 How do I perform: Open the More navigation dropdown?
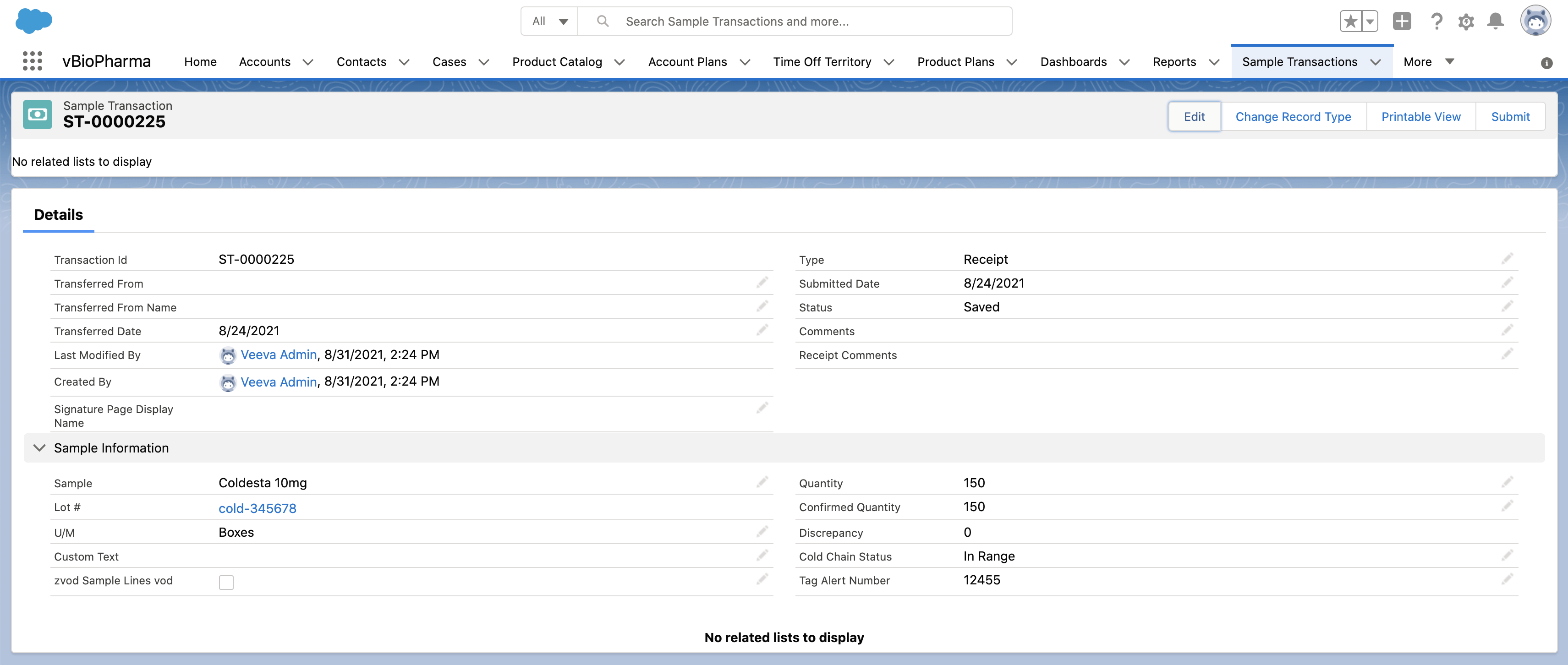[x=1428, y=61]
